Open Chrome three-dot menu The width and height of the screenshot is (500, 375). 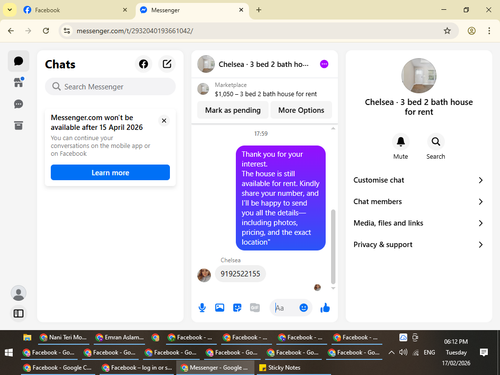pos(489,31)
